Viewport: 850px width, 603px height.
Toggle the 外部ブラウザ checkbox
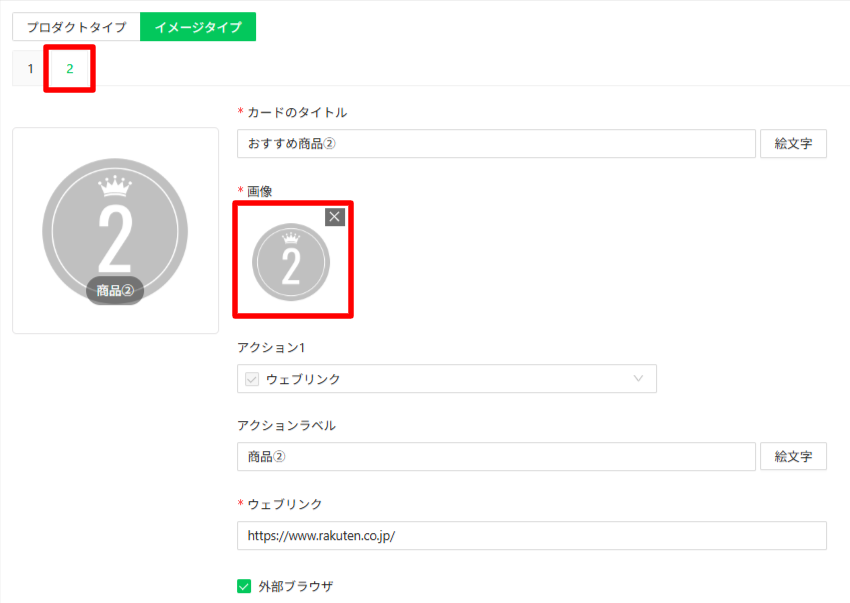[244, 586]
